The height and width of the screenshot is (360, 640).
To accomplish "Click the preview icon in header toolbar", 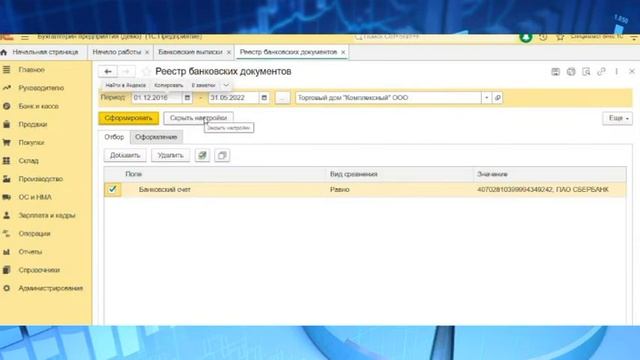I will [x=586, y=72].
